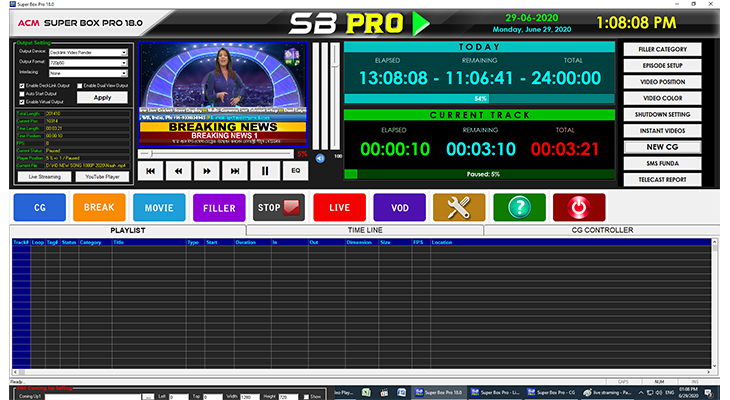730x400 pixels.
Task: Show hidden system tray icons
Action: pyautogui.click(x=641, y=393)
